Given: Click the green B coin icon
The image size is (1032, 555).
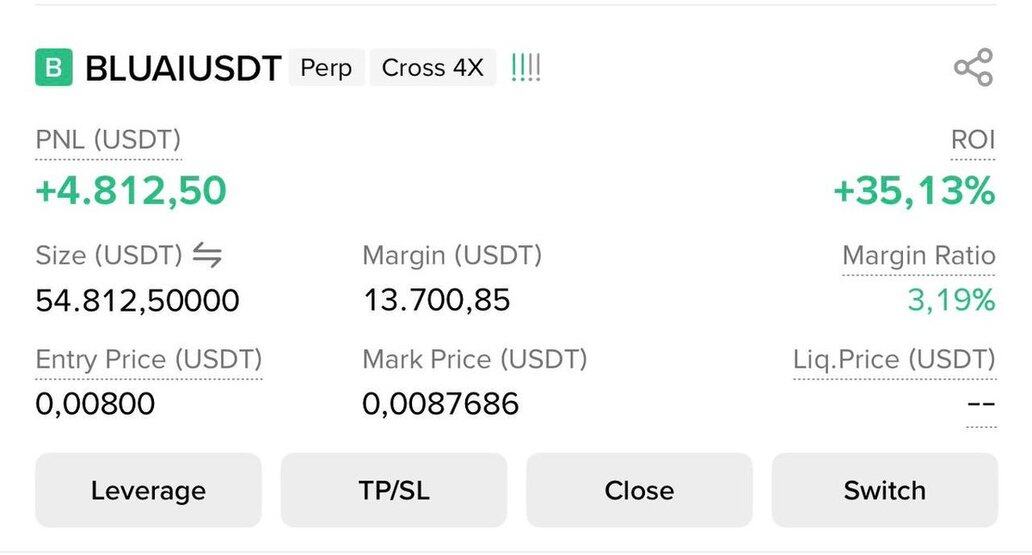Looking at the screenshot, I should [x=54, y=68].
